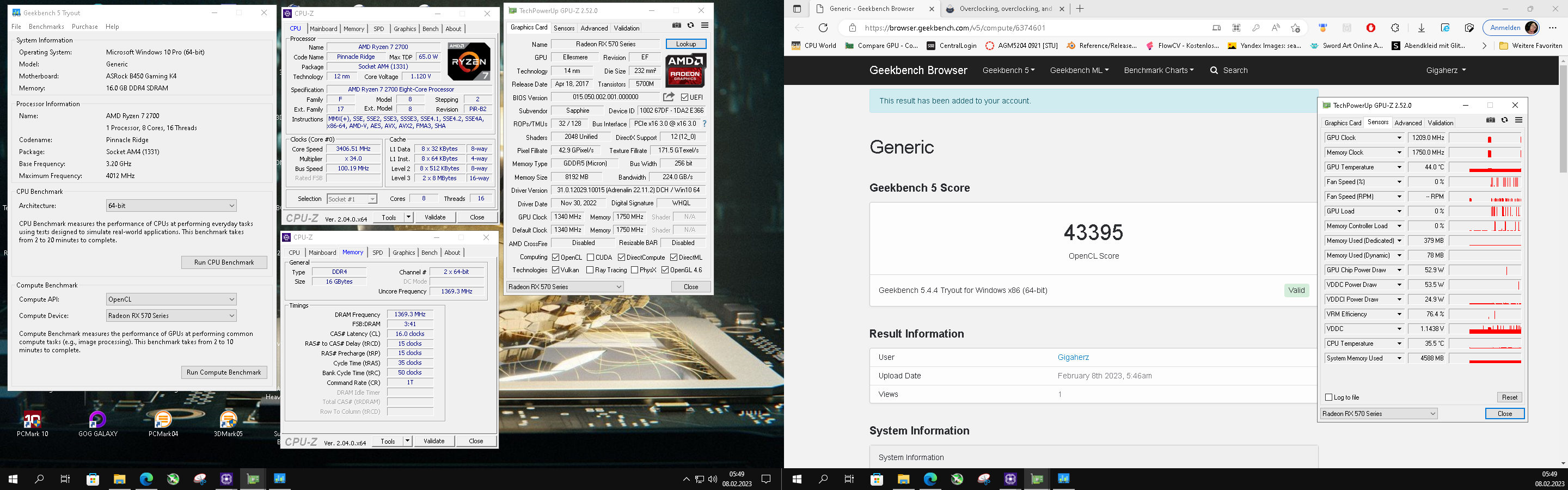The height and width of the screenshot is (490, 1568).
Task: Open VDDC Power Draw sensor dropdown arrow
Action: 1399,285
